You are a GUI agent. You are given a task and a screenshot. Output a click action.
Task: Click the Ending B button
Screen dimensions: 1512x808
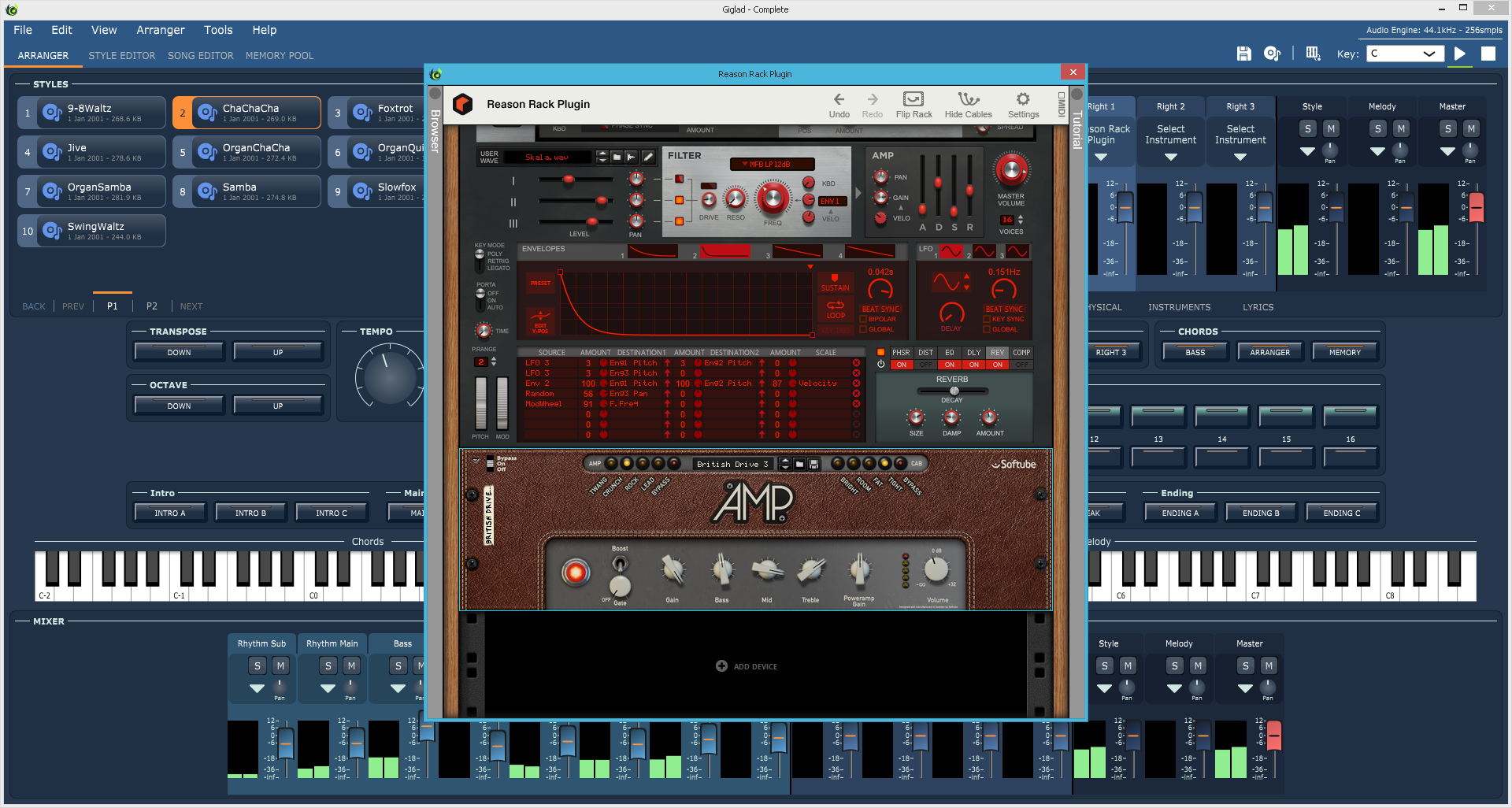(x=1261, y=513)
